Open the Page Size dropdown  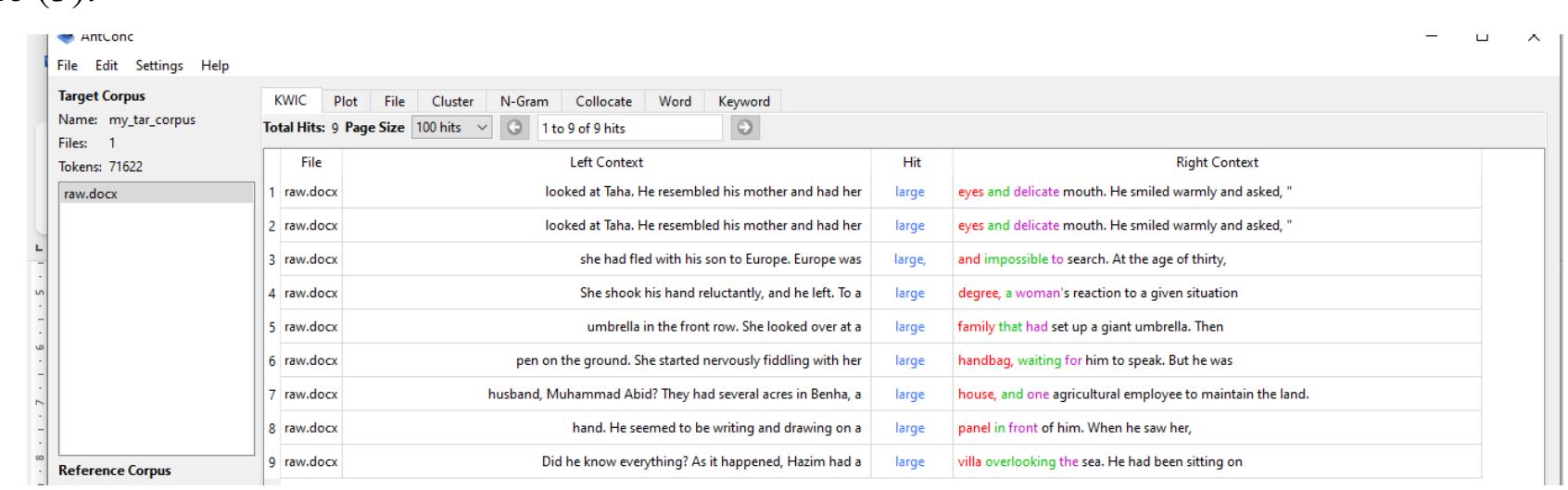click(x=452, y=128)
